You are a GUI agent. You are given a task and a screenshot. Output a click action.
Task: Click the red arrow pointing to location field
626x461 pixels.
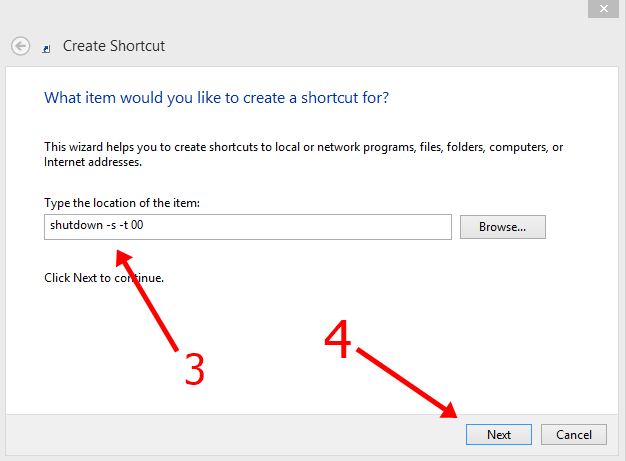(x=148, y=300)
